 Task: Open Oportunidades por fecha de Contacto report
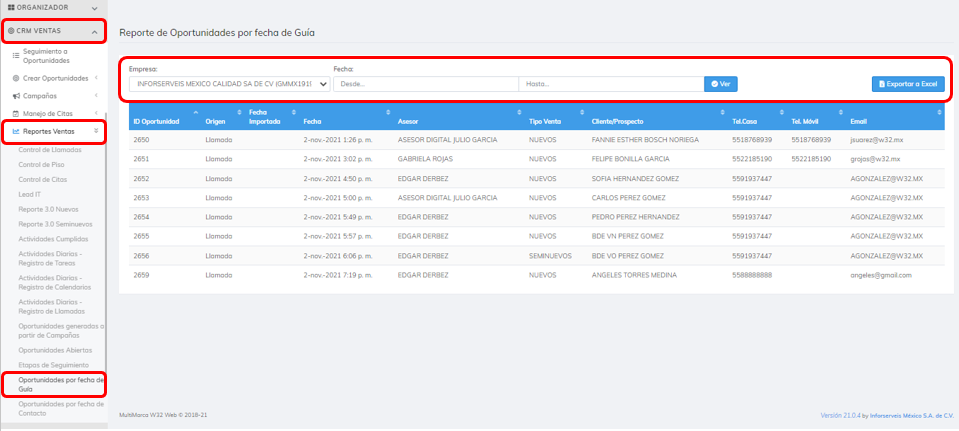[60, 407]
